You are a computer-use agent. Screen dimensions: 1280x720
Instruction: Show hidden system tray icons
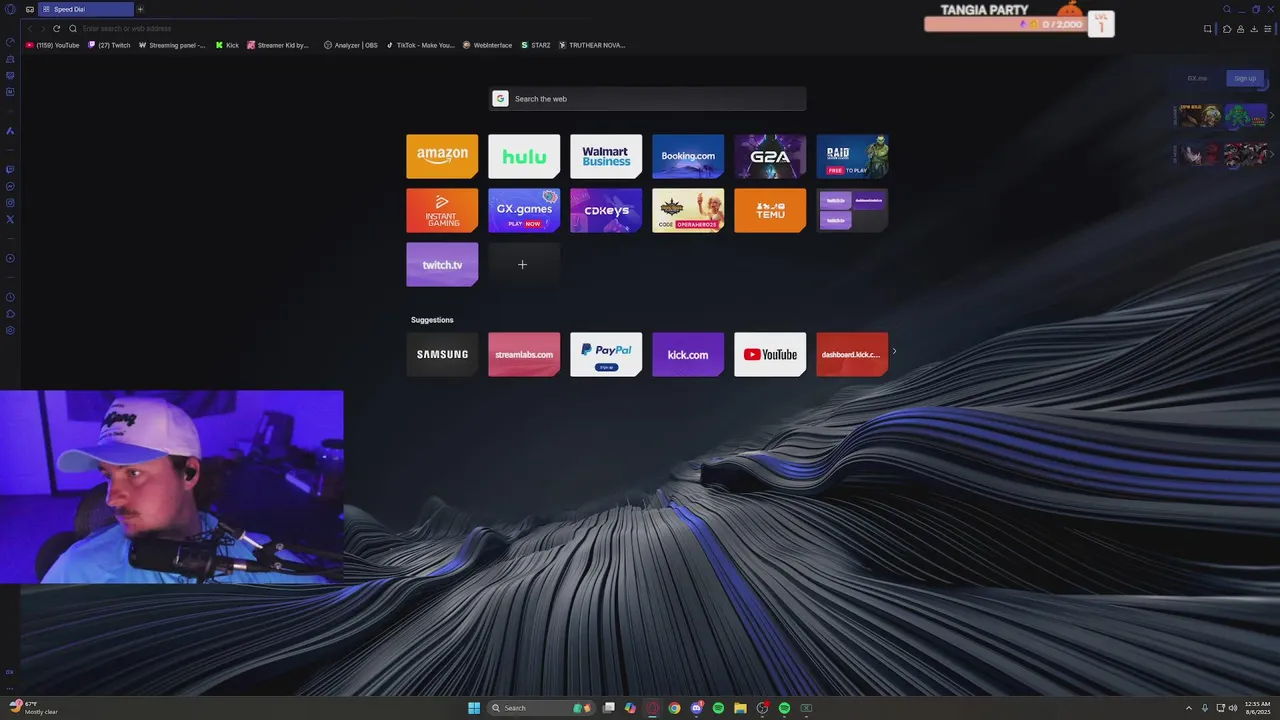pyautogui.click(x=1189, y=708)
